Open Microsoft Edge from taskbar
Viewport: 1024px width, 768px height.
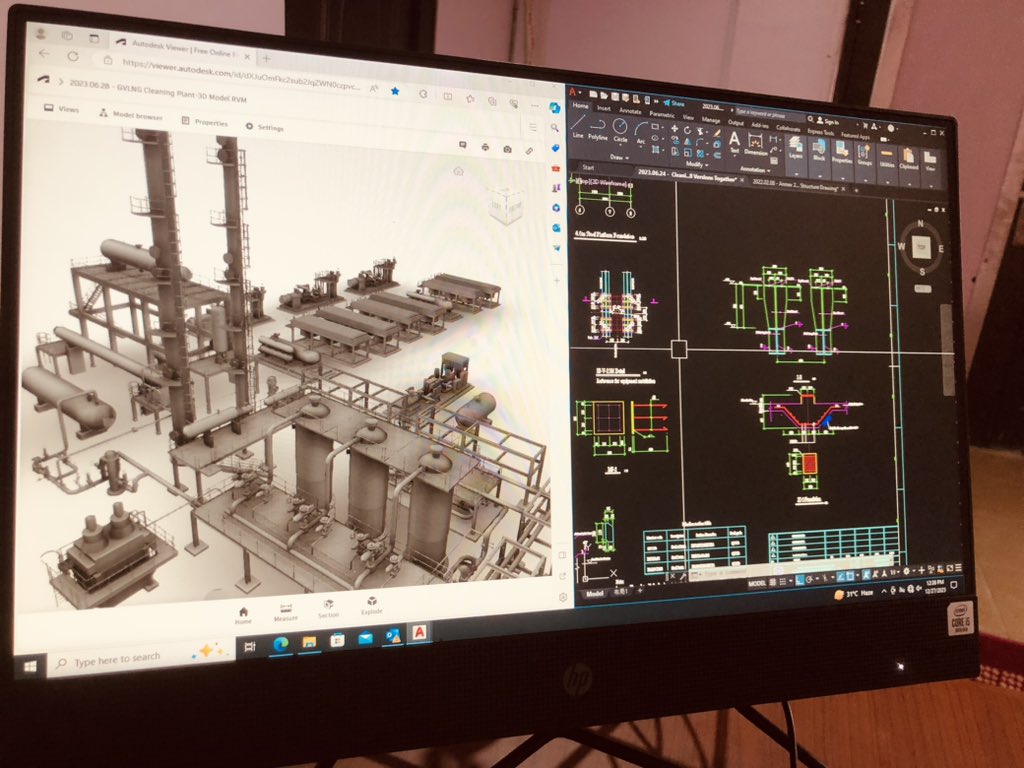click(x=281, y=645)
